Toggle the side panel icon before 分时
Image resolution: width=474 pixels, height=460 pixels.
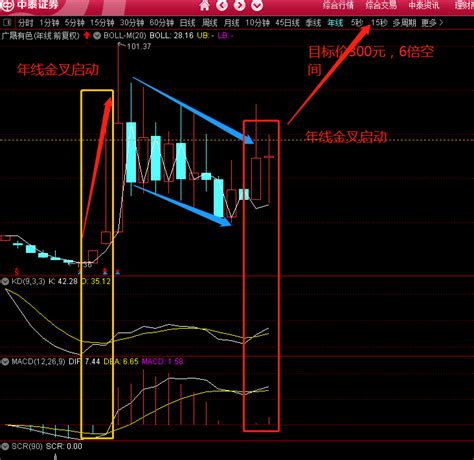[x=7, y=23]
